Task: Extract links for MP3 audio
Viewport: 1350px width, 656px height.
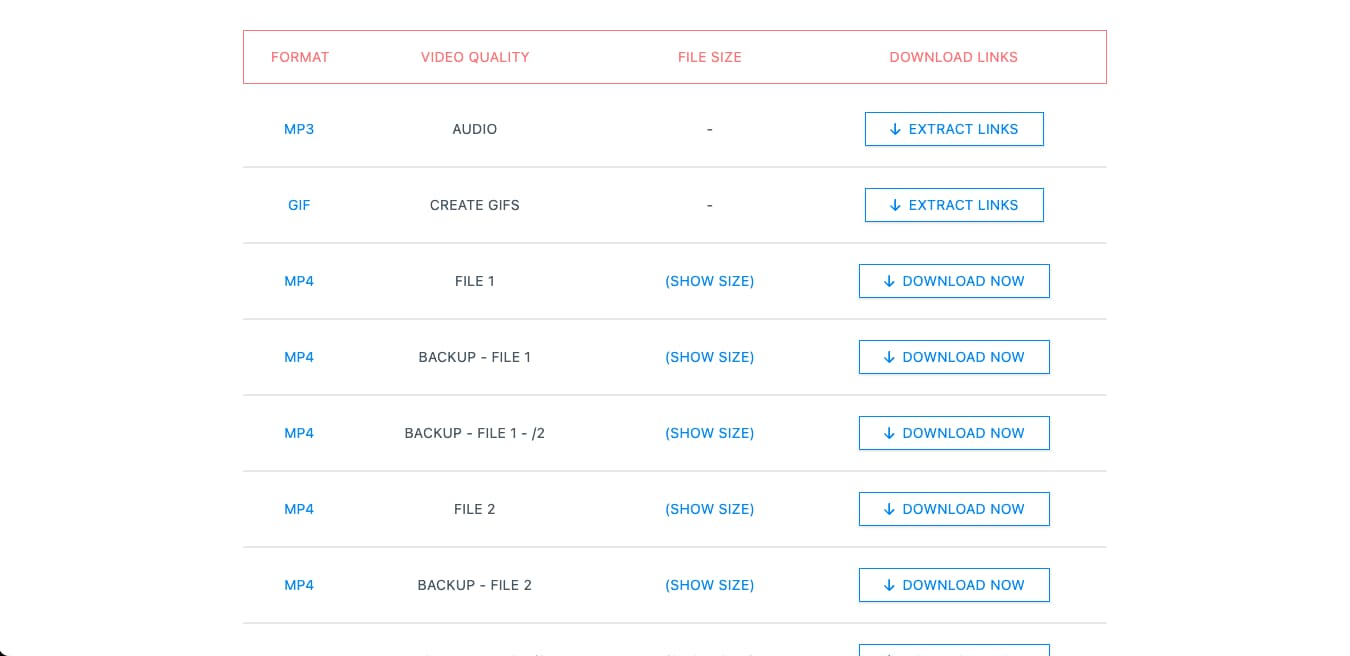Action: 954,129
